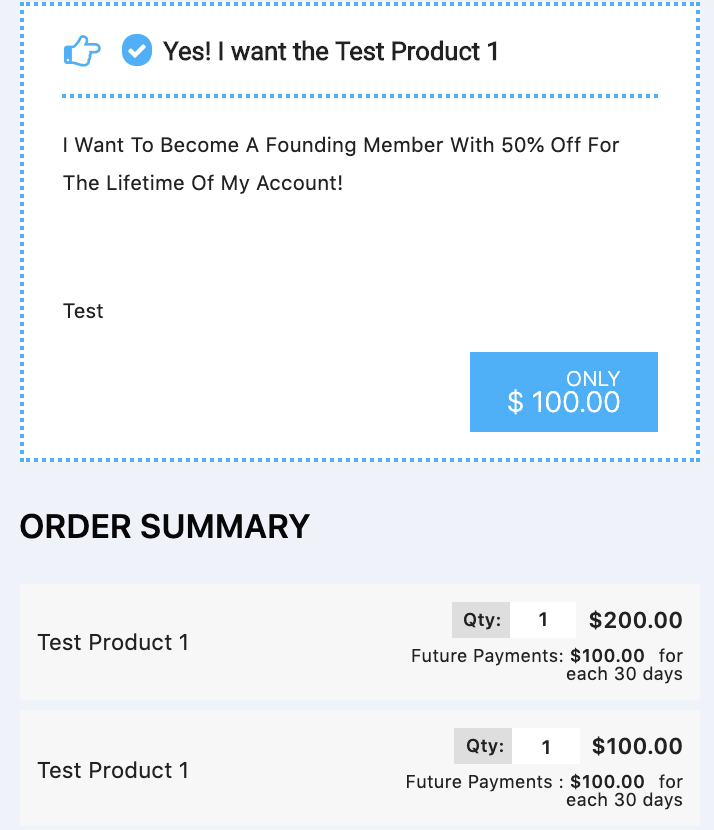
Task: Focus the quantity field of the $200.00 item
Action: 544,620
